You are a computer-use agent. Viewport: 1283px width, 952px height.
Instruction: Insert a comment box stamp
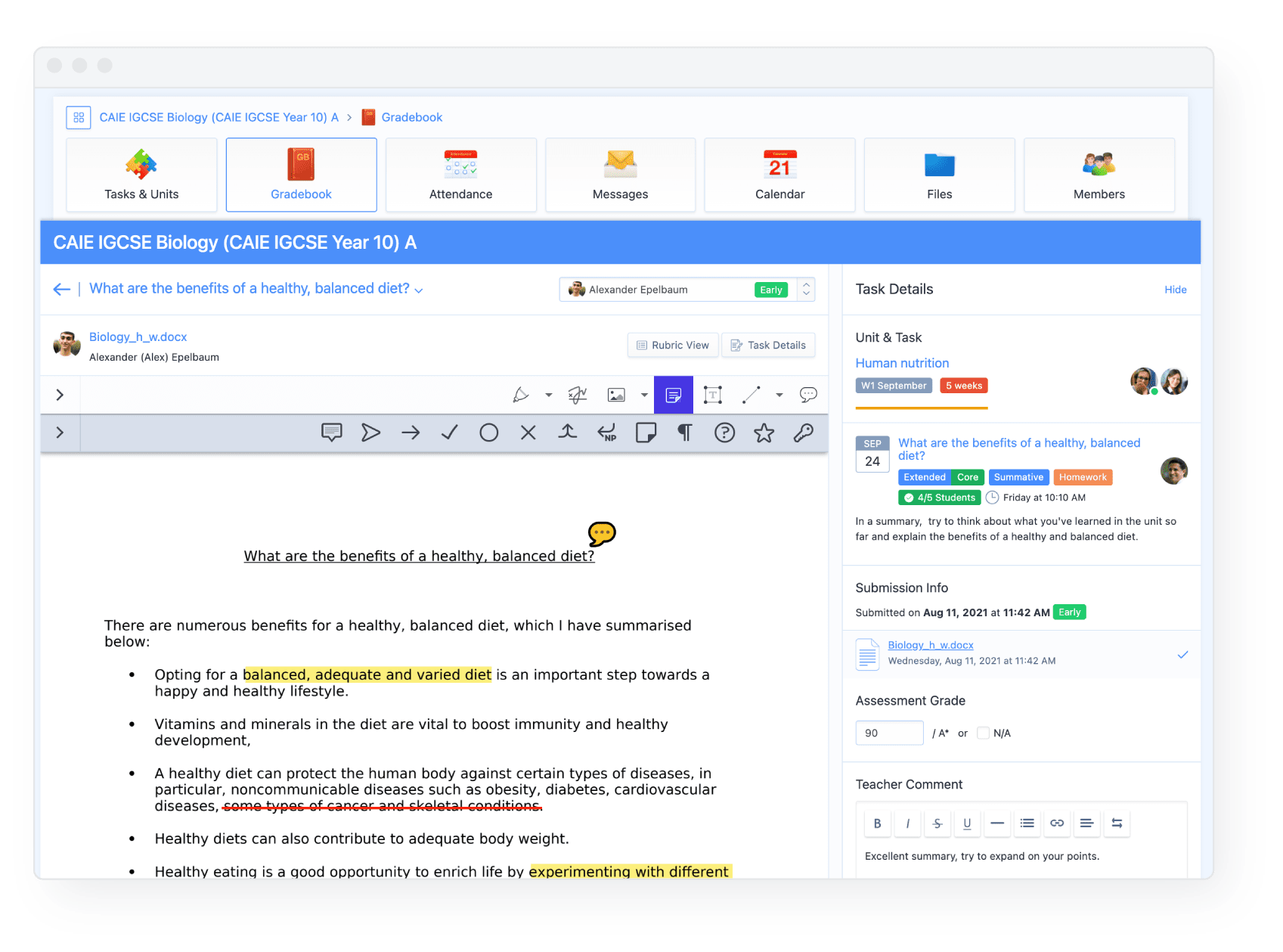click(x=332, y=433)
